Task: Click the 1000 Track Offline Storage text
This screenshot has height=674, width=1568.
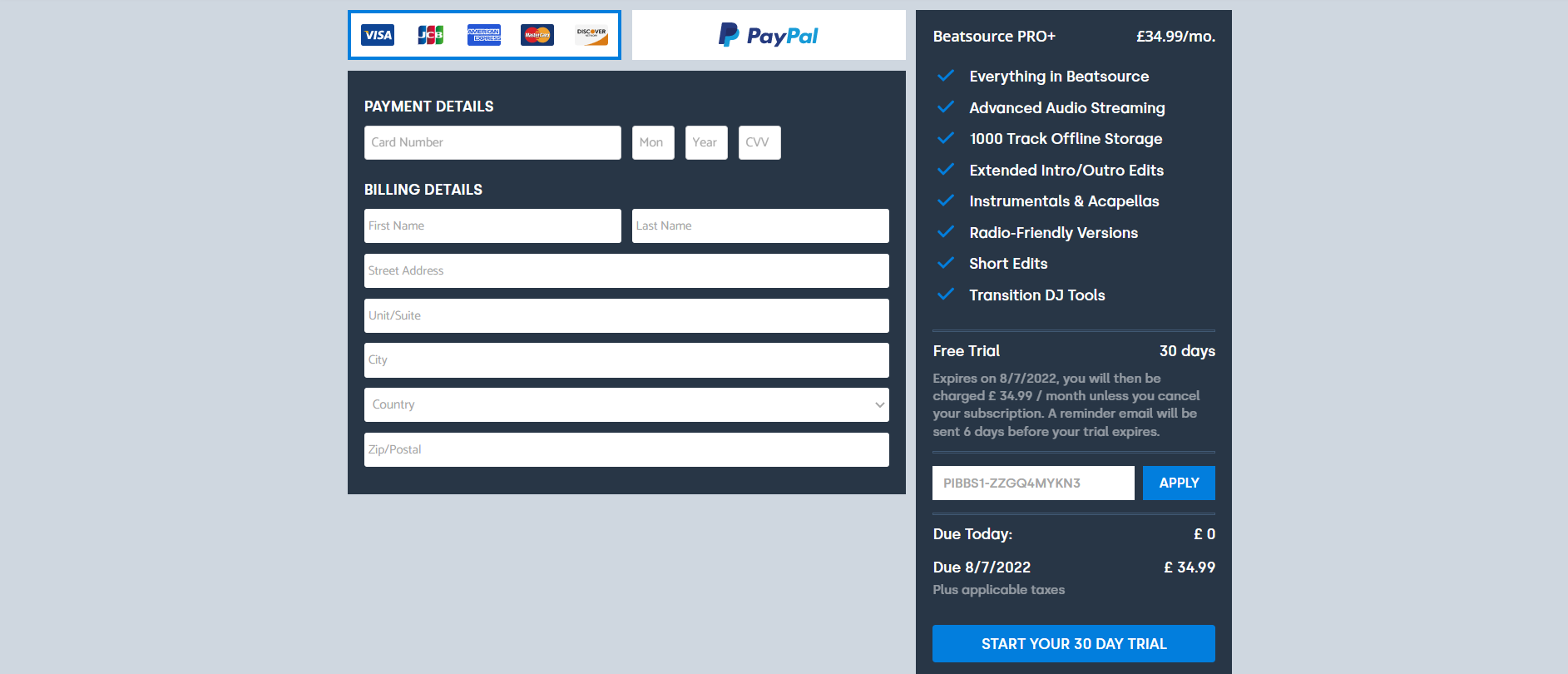Action: point(1066,139)
